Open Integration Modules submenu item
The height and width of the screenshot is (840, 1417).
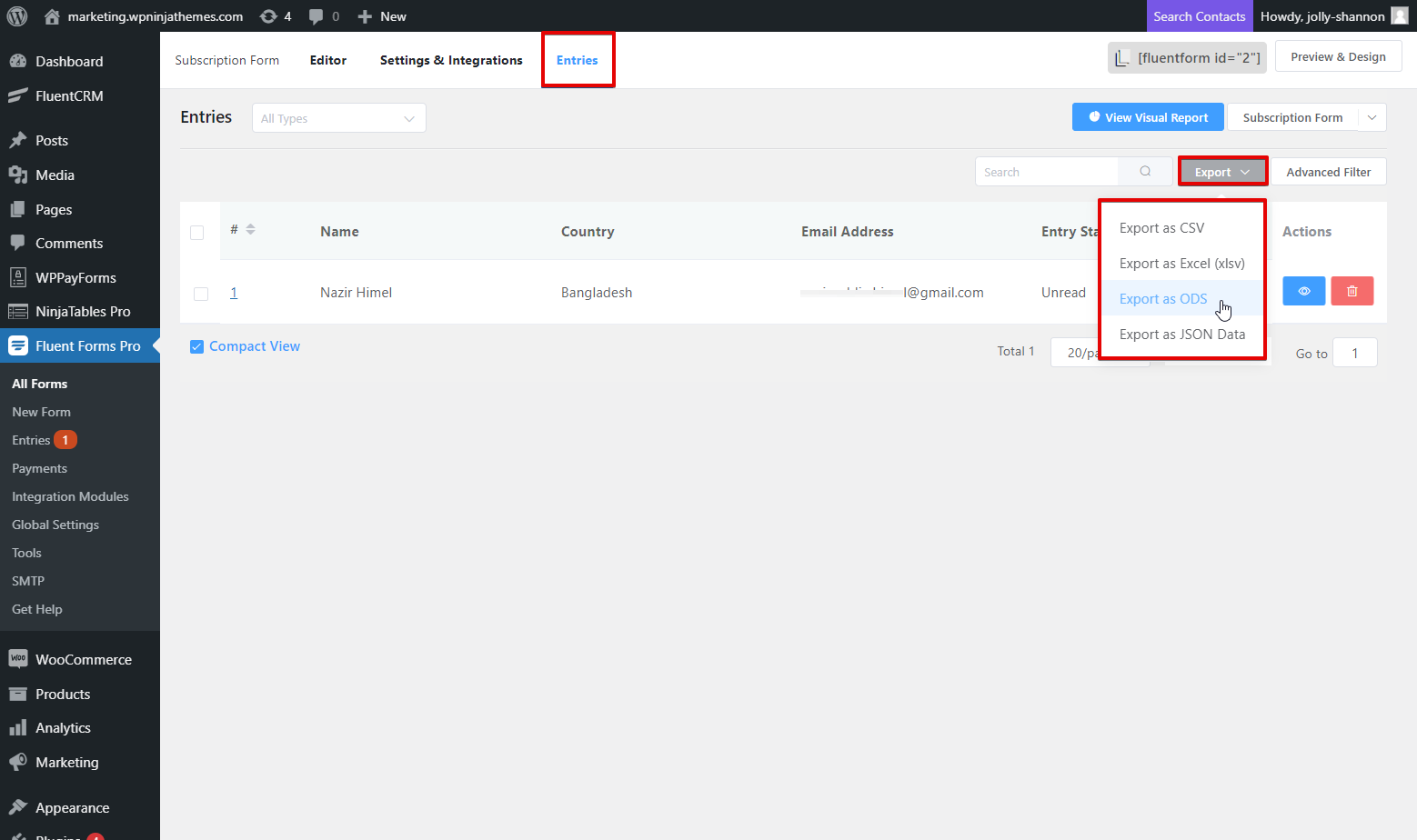[70, 496]
